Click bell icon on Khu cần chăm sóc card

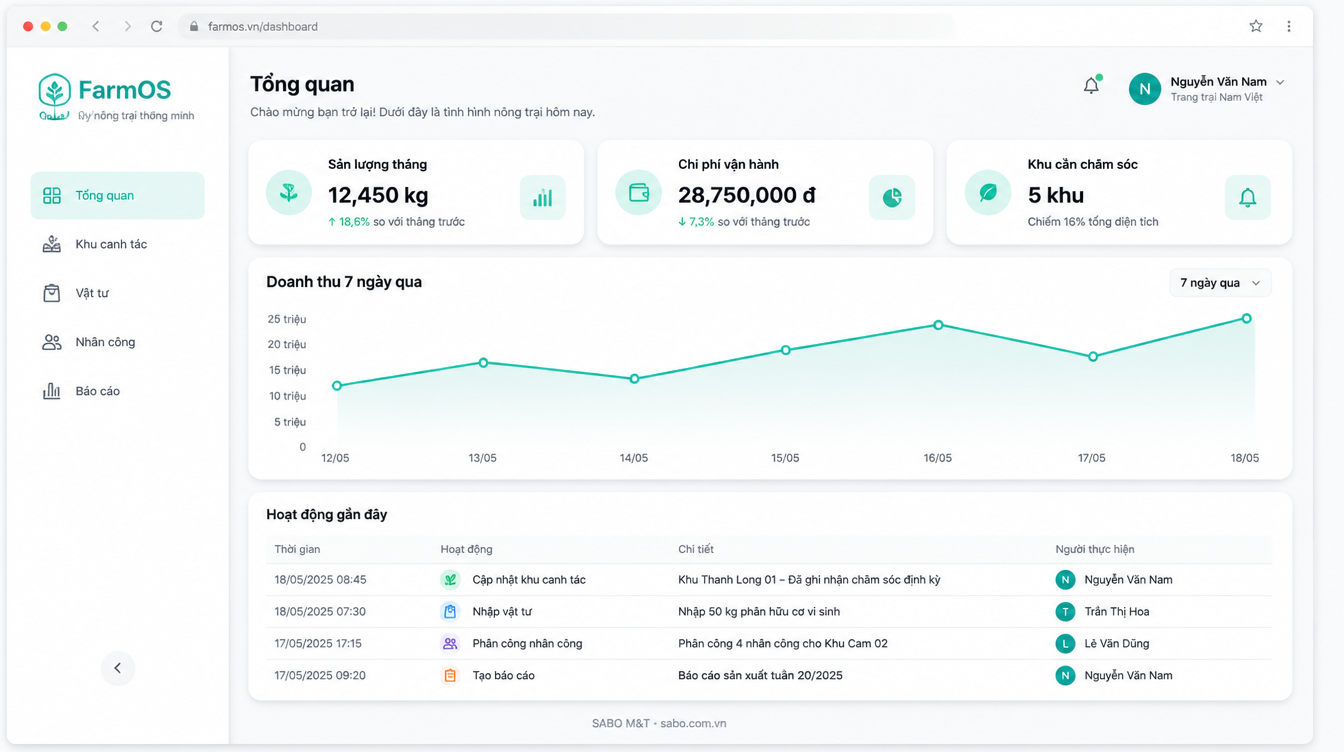pos(1247,197)
